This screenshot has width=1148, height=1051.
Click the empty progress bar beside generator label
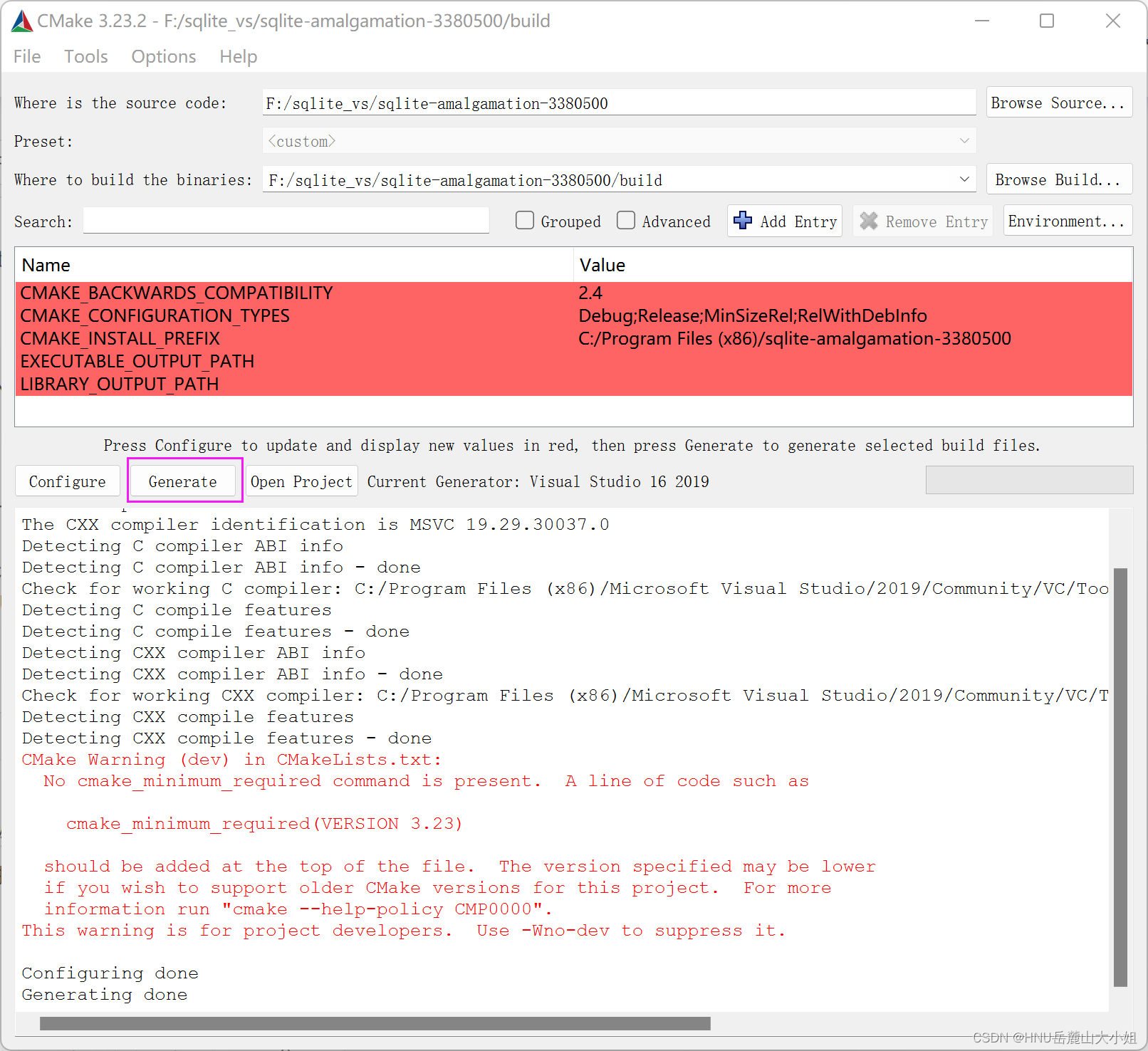[1029, 480]
